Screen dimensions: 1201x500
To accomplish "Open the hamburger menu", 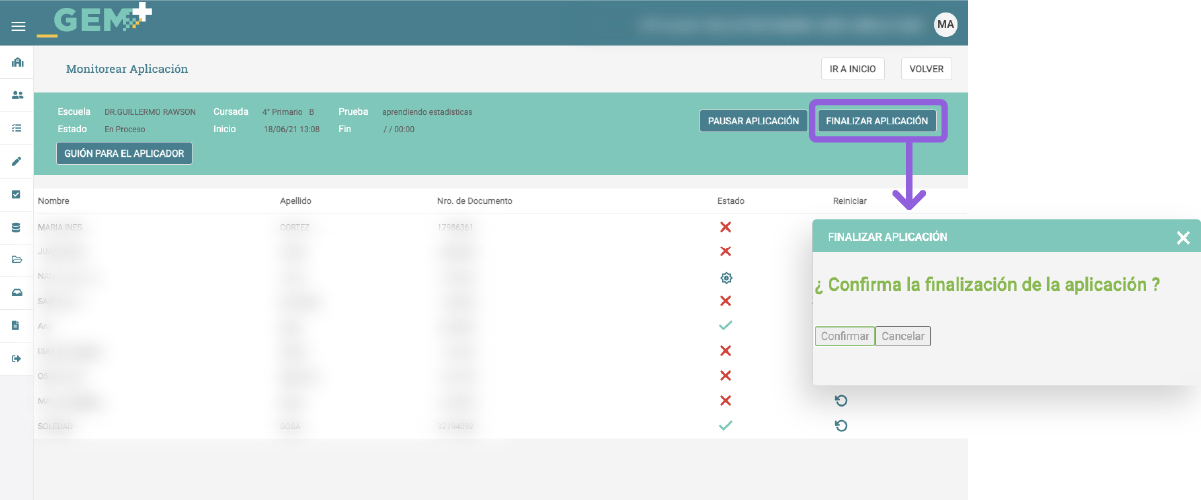I will tap(17, 26).
